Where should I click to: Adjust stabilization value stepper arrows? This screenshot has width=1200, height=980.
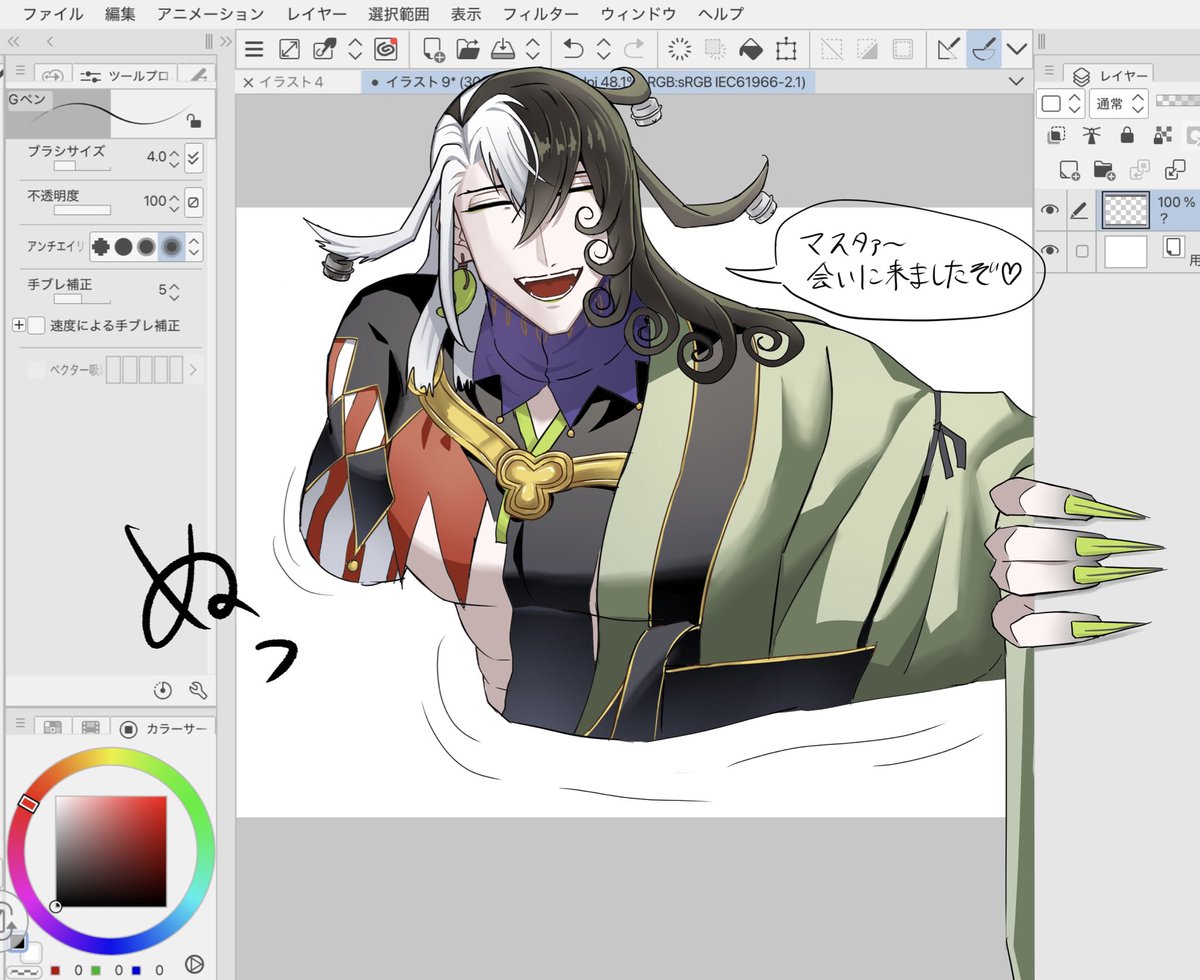click(174, 291)
